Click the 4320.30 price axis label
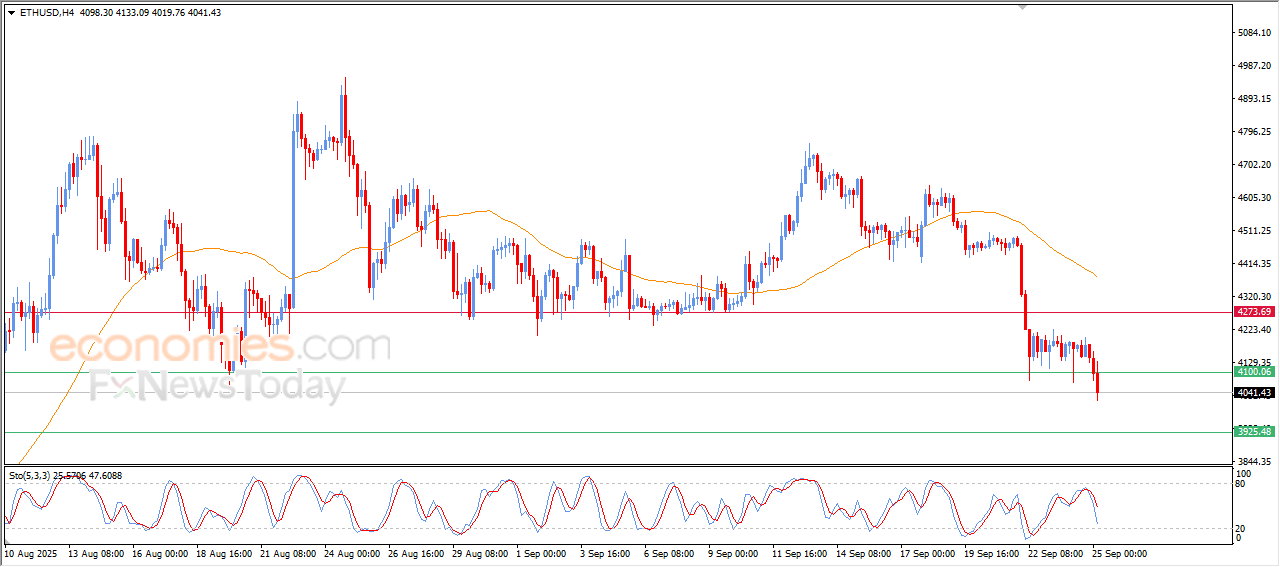Image resolution: width=1280 pixels, height=567 pixels. (1253, 297)
